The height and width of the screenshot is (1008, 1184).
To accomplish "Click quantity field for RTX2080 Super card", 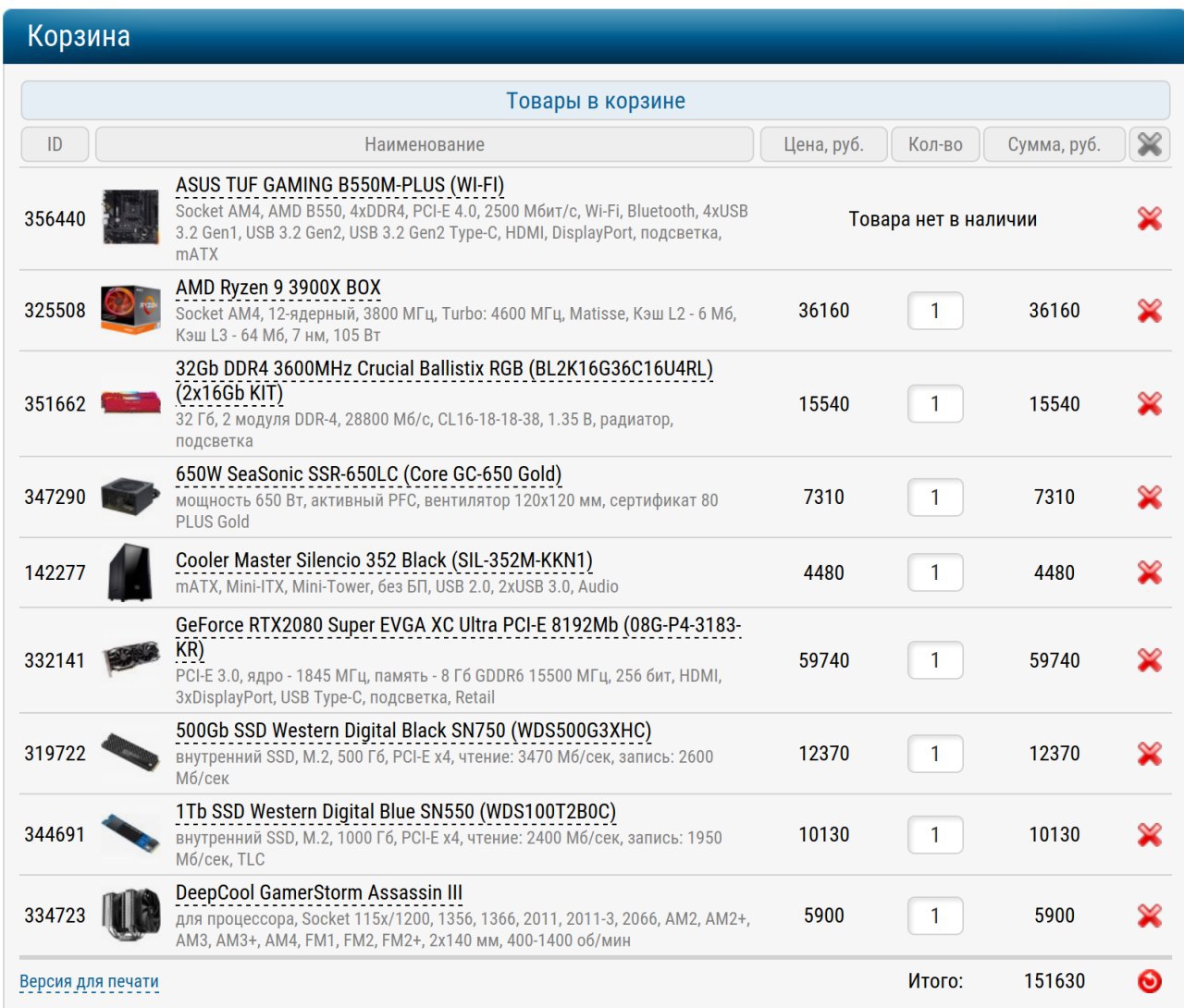I will click(x=935, y=660).
